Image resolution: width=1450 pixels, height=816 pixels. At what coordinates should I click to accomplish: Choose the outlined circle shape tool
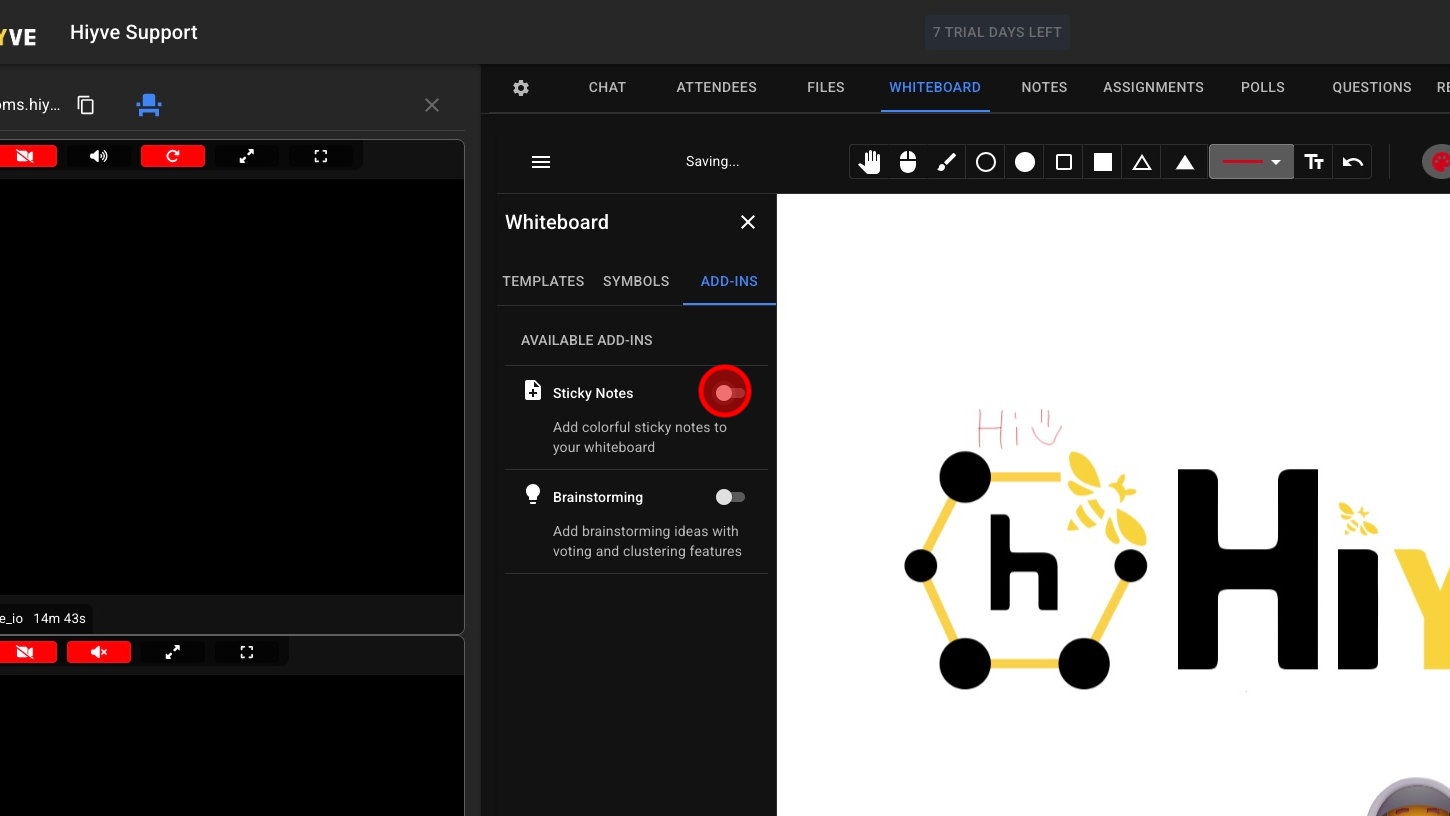coord(986,162)
